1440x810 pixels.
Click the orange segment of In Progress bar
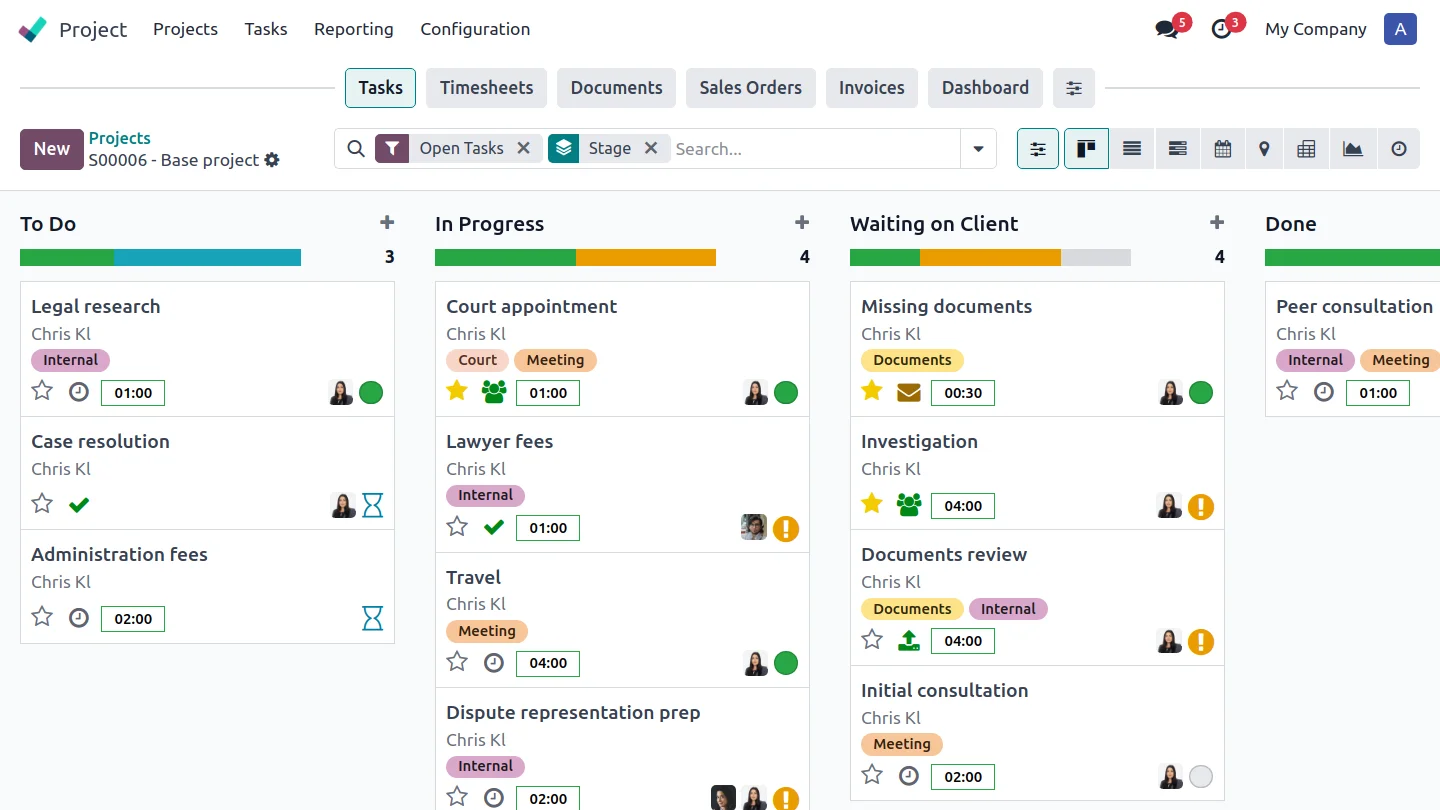coord(646,257)
